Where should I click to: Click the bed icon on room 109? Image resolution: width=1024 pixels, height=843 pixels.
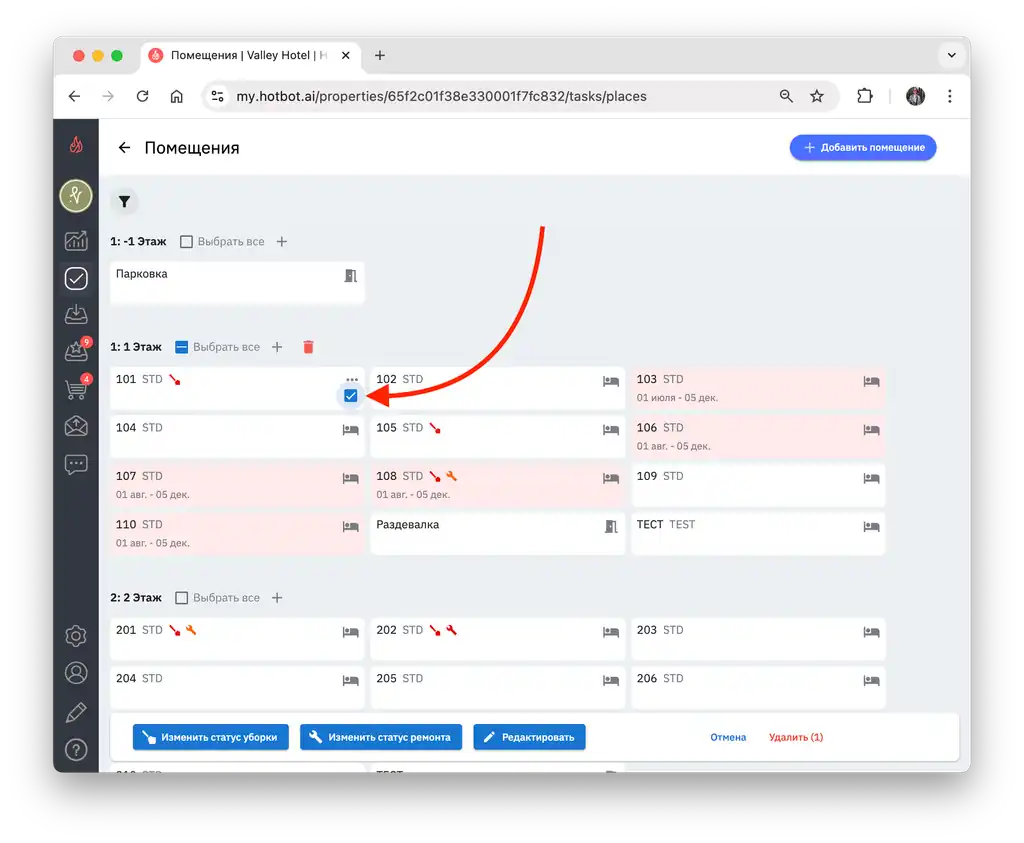point(871,479)
